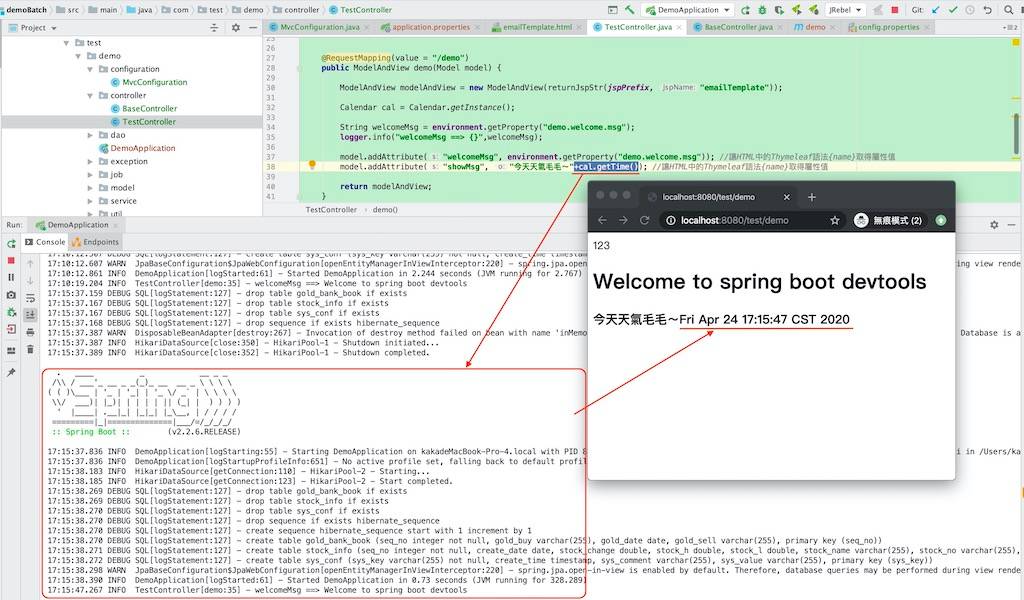This screenshot has width=1024, height=600.
Task: Collapse the controller folder arrow
Action: pos(89,96)
